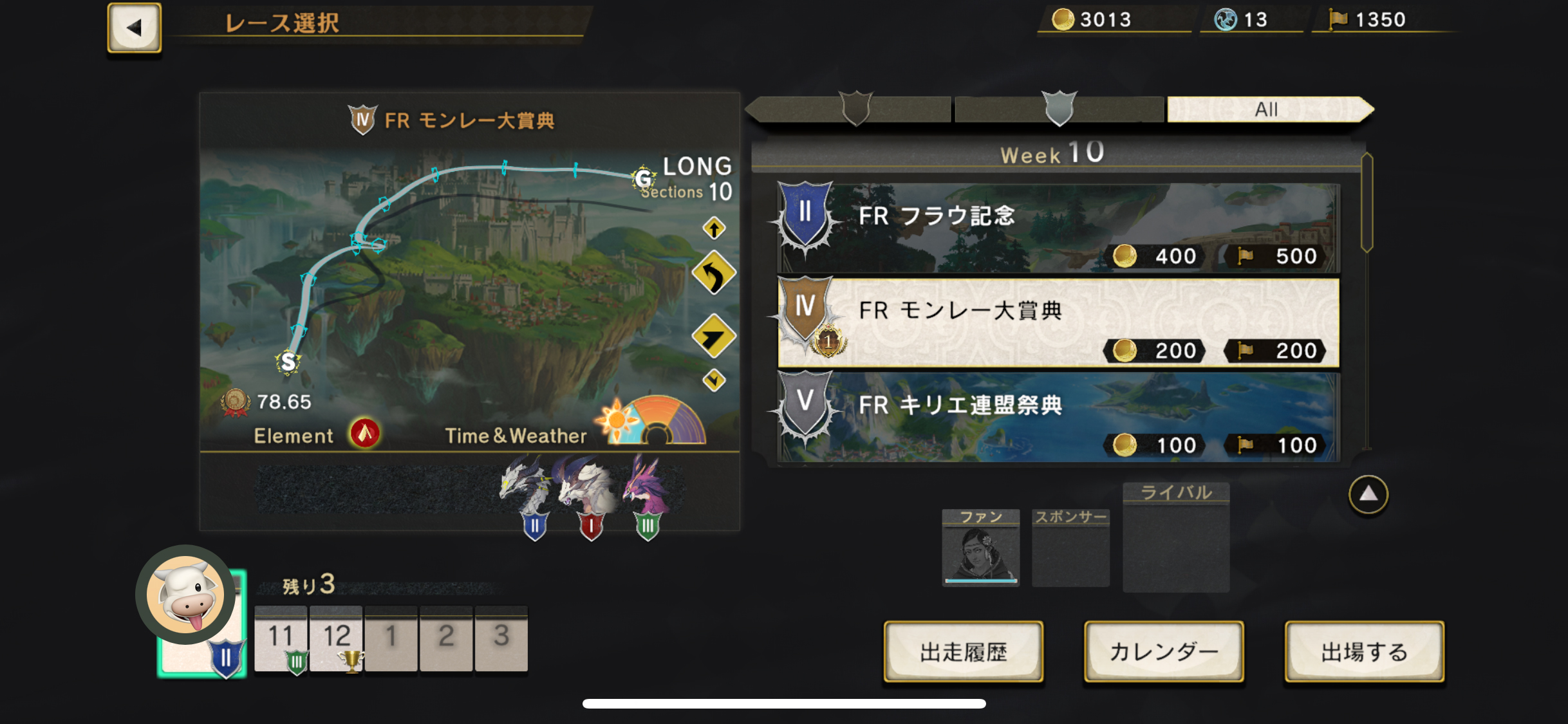Tap the fire Element icon
Image resolution: width=1568 pixels, height=724 pixels.
(x=364, y=433)
